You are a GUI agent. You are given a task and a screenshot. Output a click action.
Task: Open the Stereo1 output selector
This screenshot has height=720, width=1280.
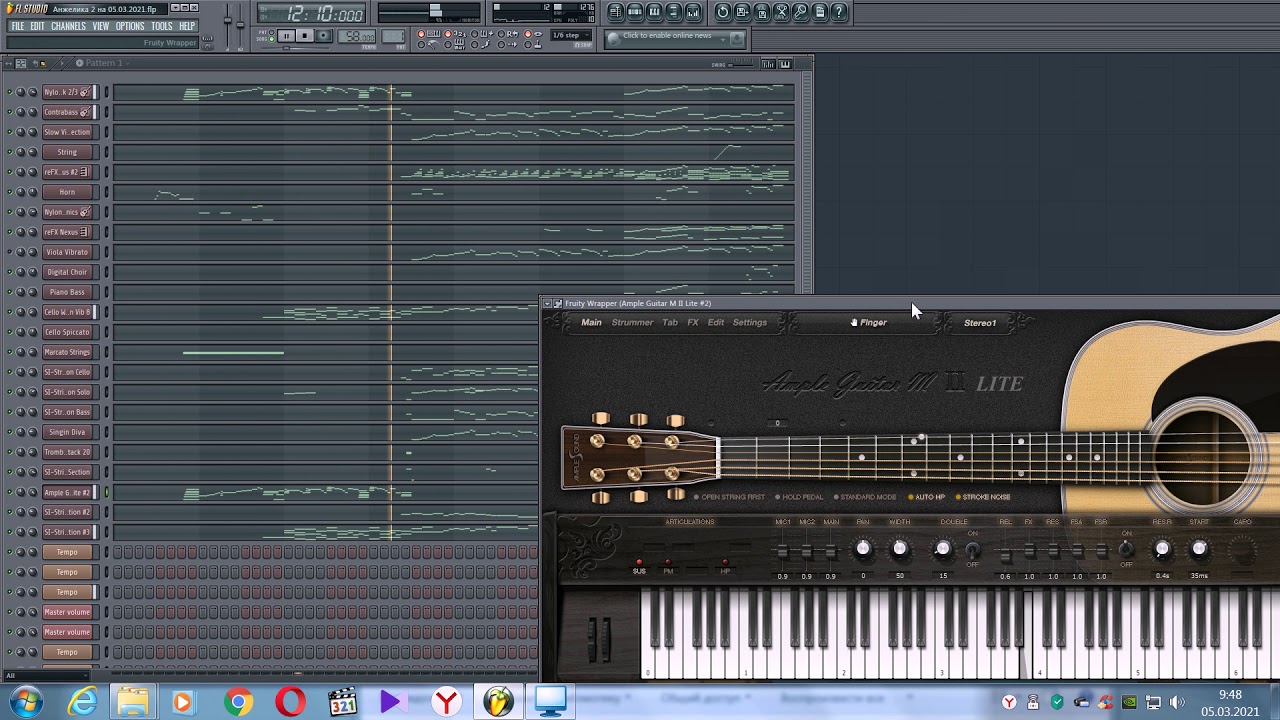point(980,323)
